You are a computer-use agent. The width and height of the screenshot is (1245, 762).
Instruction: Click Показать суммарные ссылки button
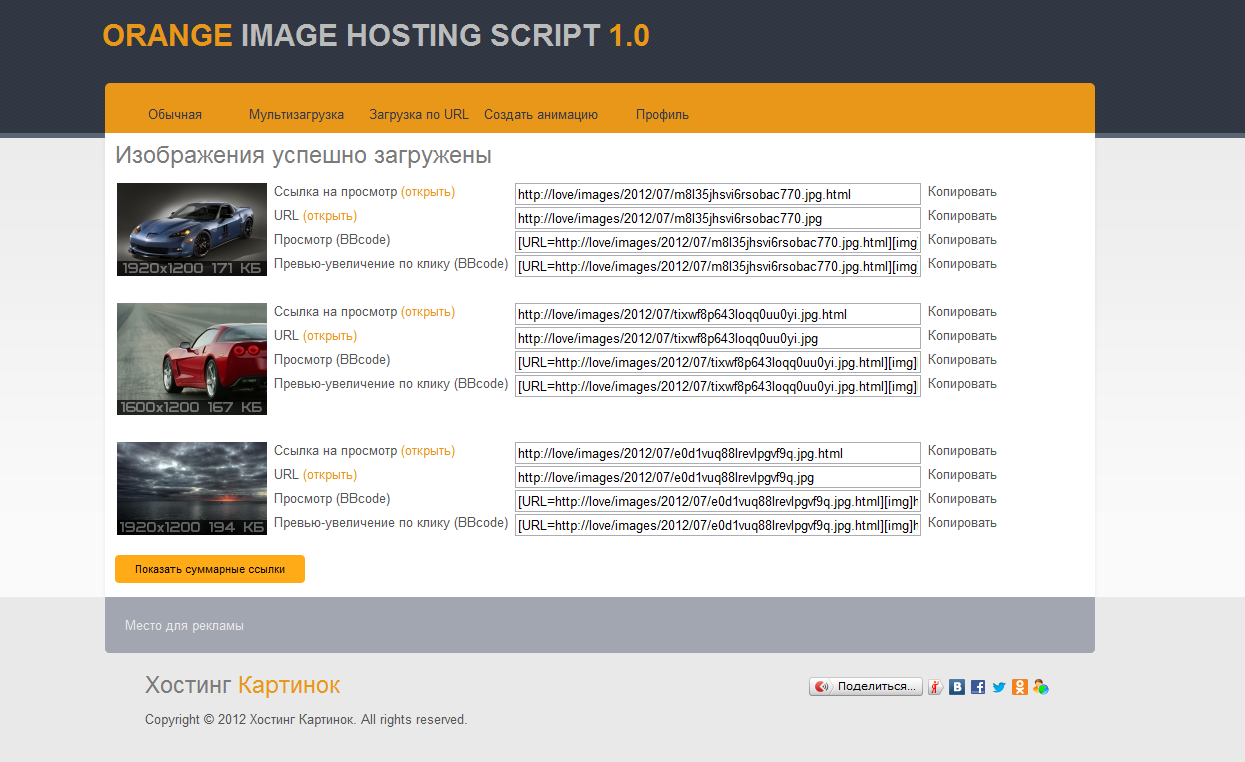tap(210, 569)
